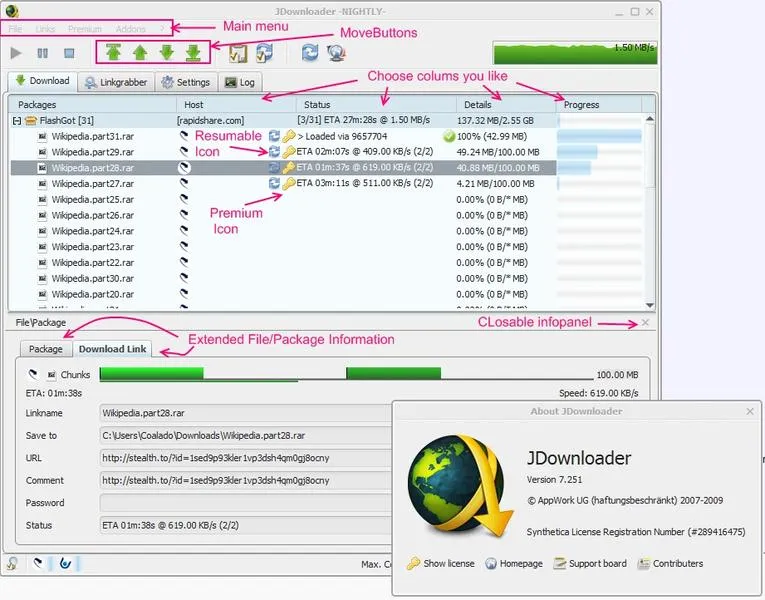Image resolution: width=765 pixels, height=600 pixels.
Task: Select the Package tab in infopanel
Action: [46, 349]
